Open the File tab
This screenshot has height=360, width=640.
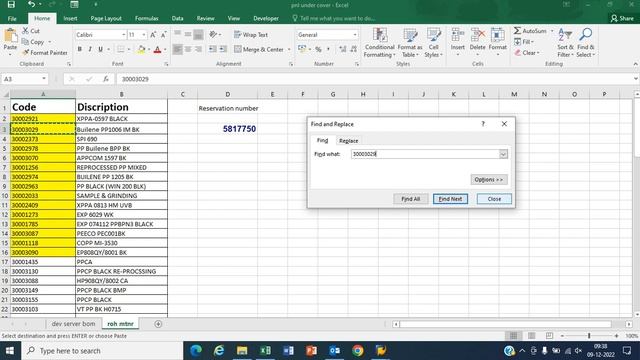[12, 18]
